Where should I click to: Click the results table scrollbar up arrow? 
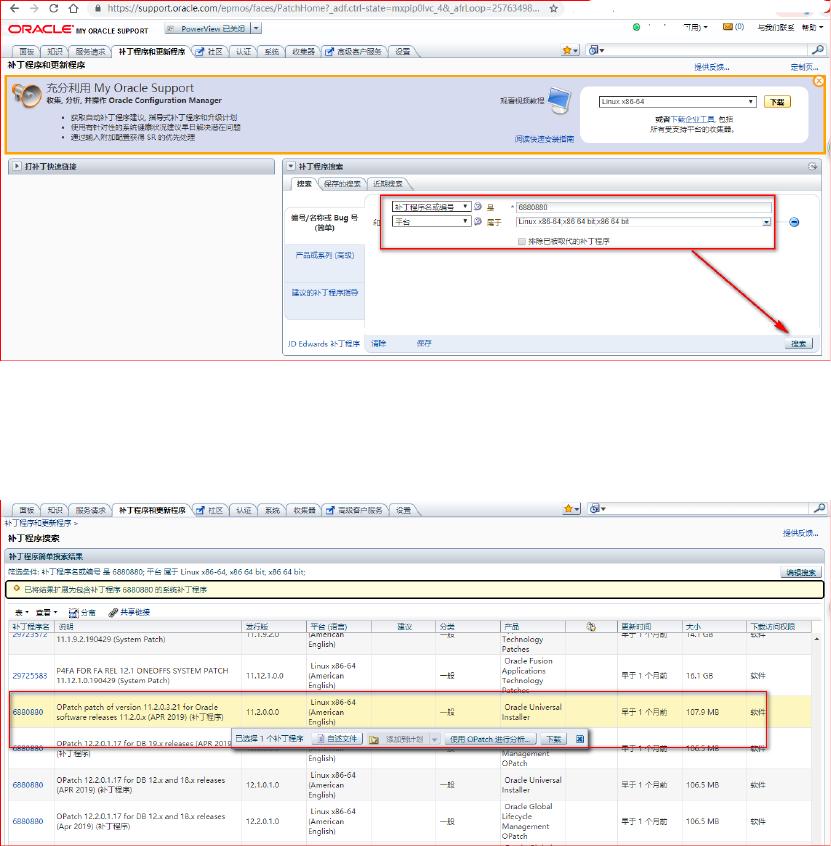[x=817, y=639]
